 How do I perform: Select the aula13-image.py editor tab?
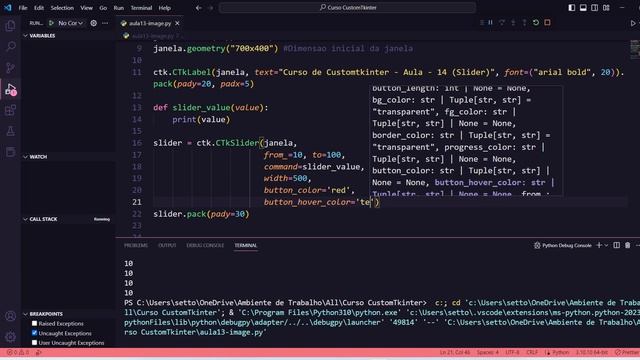tap(149, 23)
